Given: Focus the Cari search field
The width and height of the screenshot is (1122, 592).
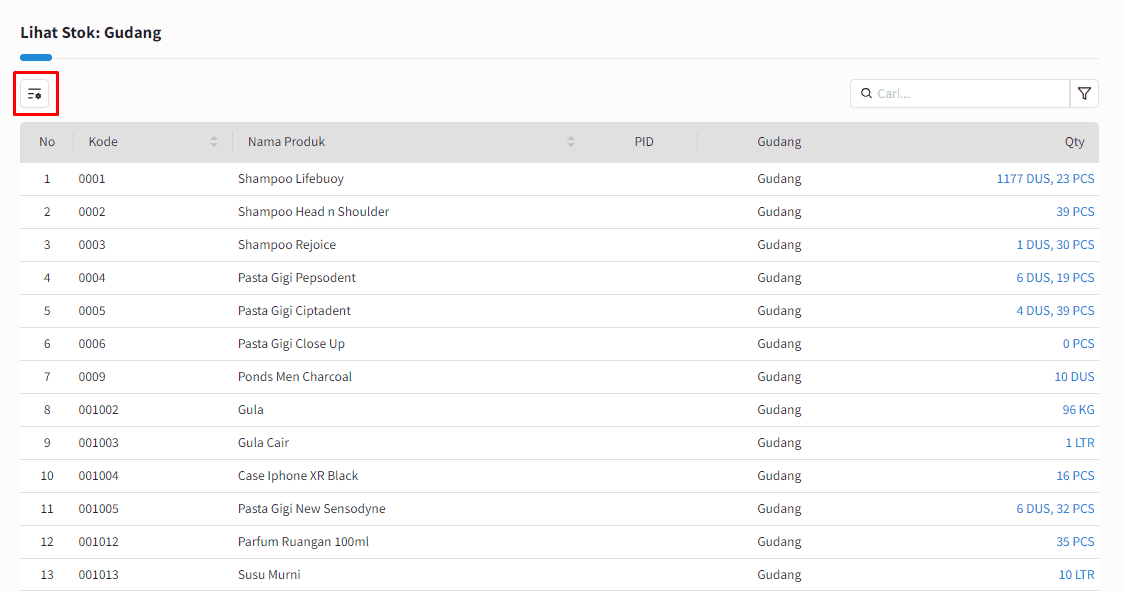Looking at the screenshot, I should [960, 94].
